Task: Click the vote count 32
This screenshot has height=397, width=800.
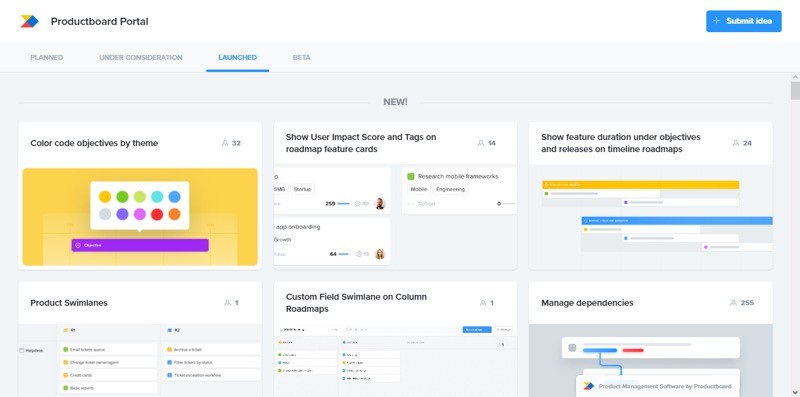Action: coord(236,143)
